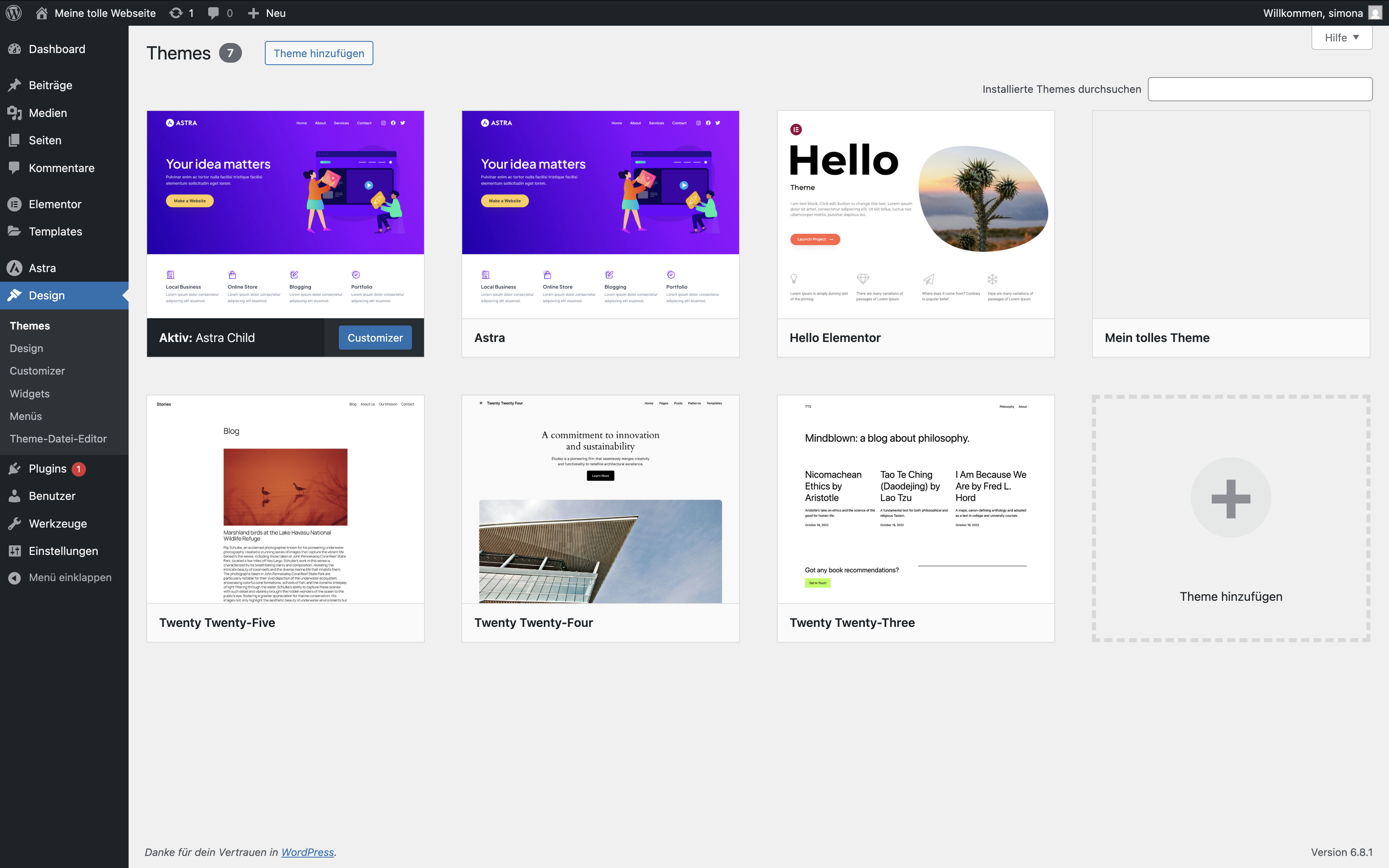This screenshot has height=868, width=1389.
Task: Click the Elementor sidebar icon
Action: pos(14,204)
